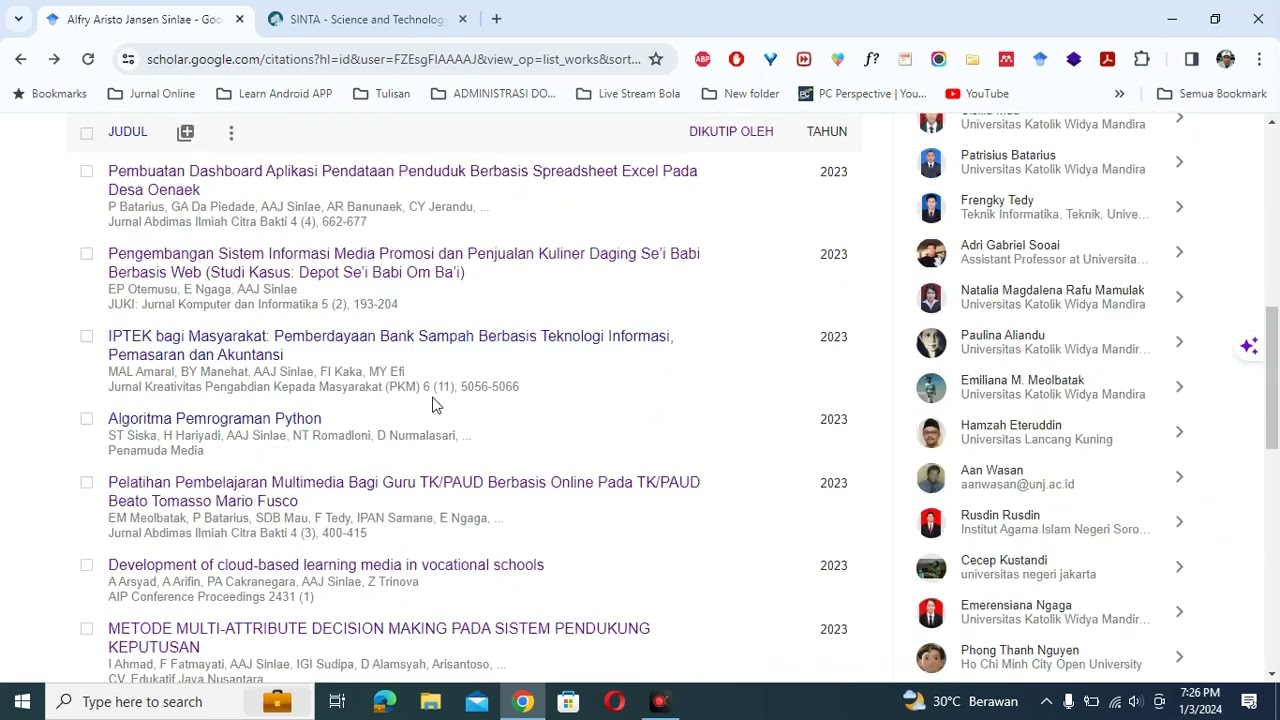This screenshot has width=1280, height=720.
Task: Open Mail app from the taskbar
Action: point(477,701)
